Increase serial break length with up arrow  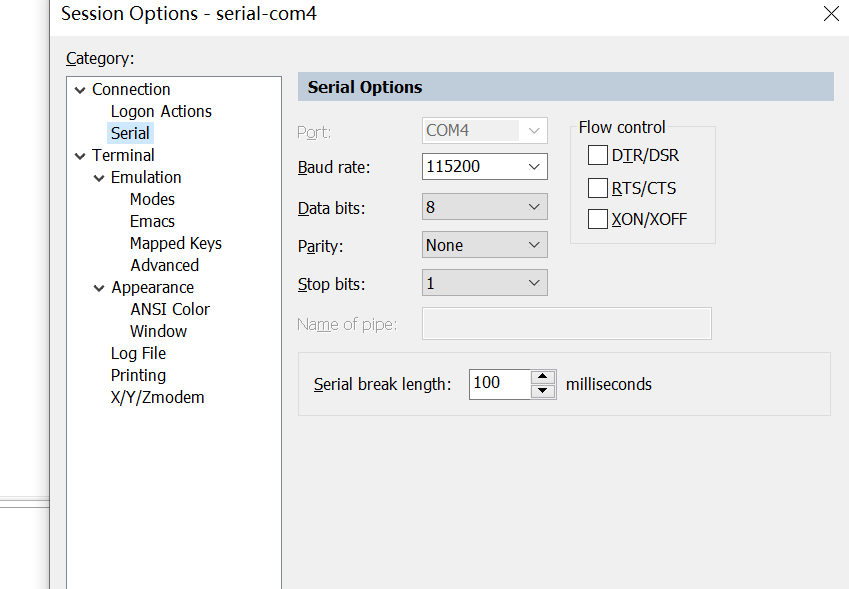point(543,377)
